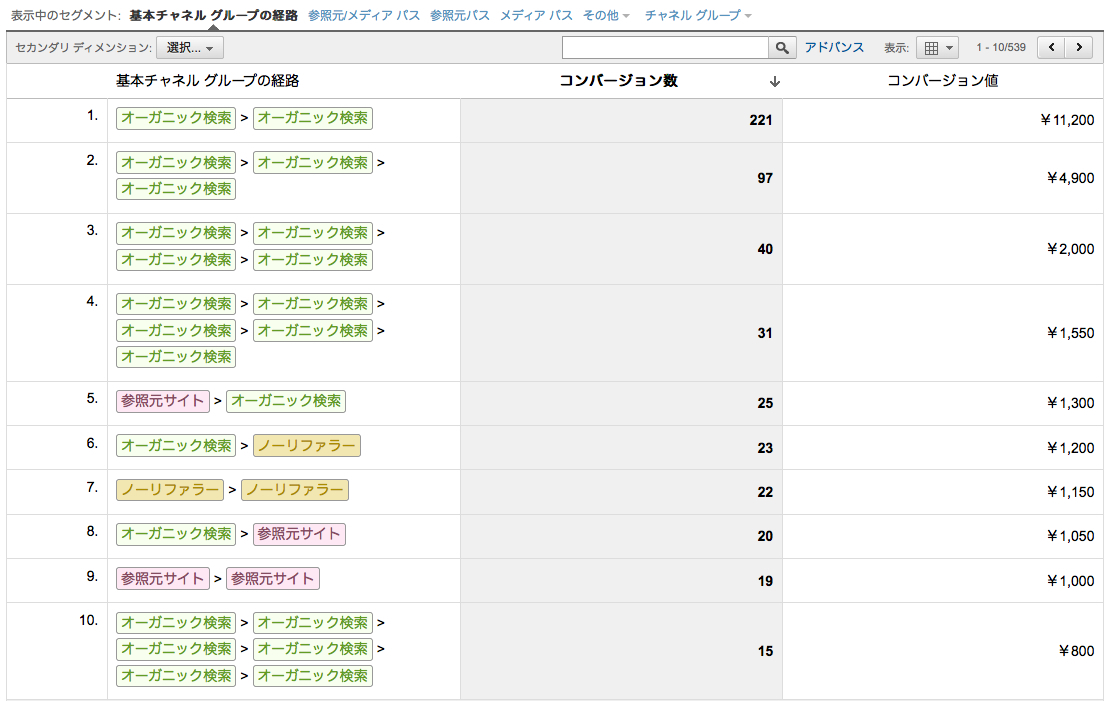Click conversion count 20
This screenshot has width=1111, height=701.
point(765,536)
